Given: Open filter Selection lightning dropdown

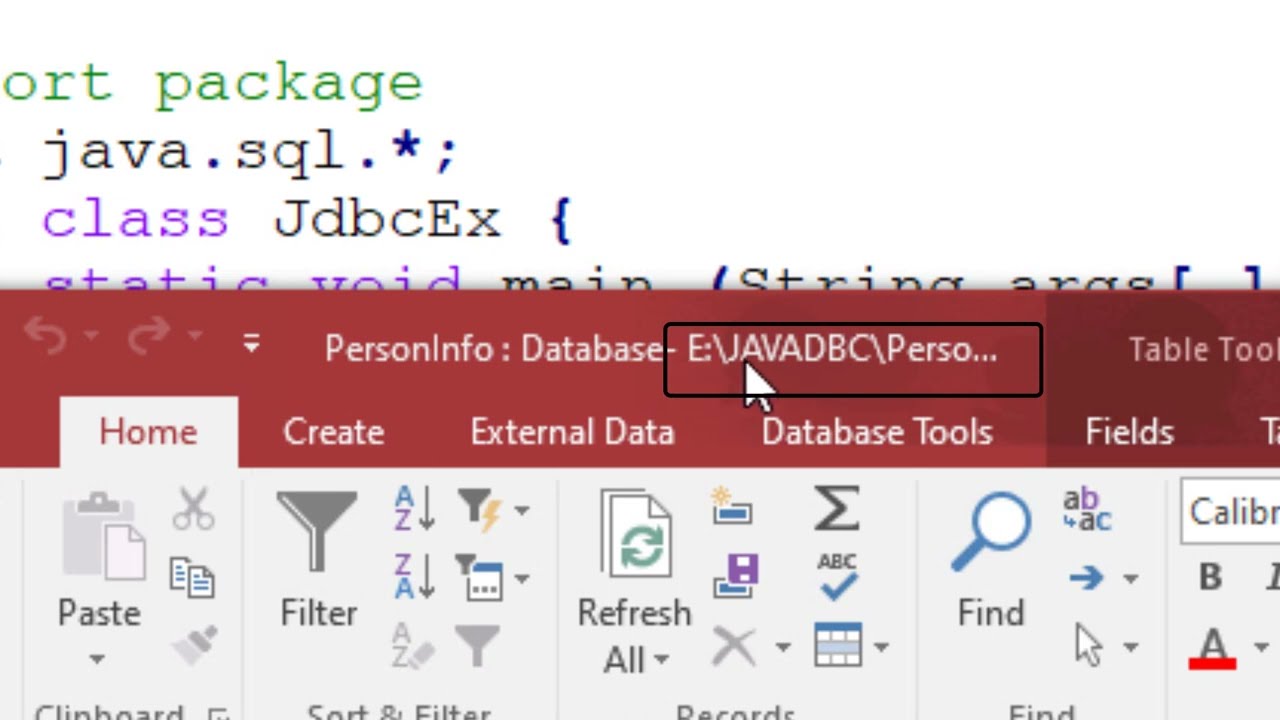Looking at the screenshot, I should tap(521, 510).
